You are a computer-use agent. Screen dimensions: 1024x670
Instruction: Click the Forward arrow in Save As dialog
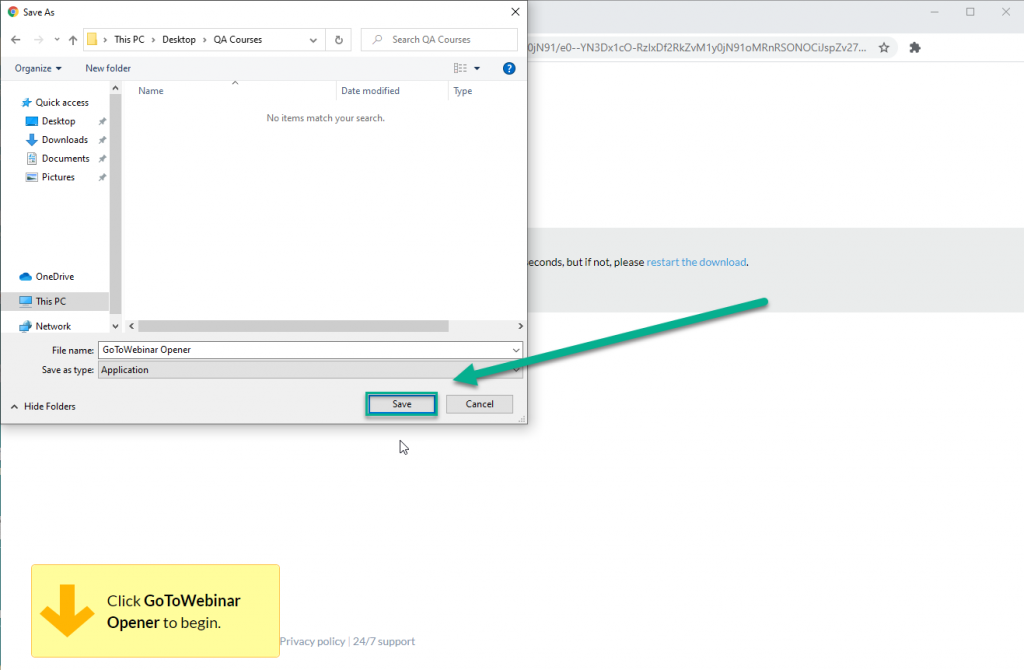pos(39,40)
